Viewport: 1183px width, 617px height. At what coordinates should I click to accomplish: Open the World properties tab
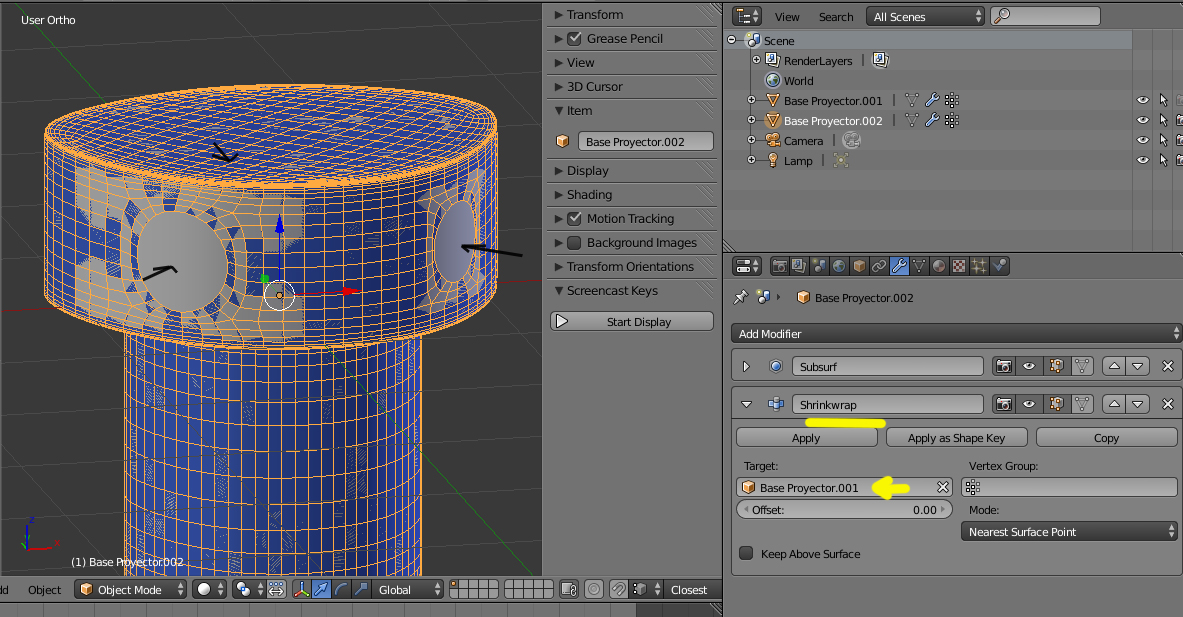838,266
